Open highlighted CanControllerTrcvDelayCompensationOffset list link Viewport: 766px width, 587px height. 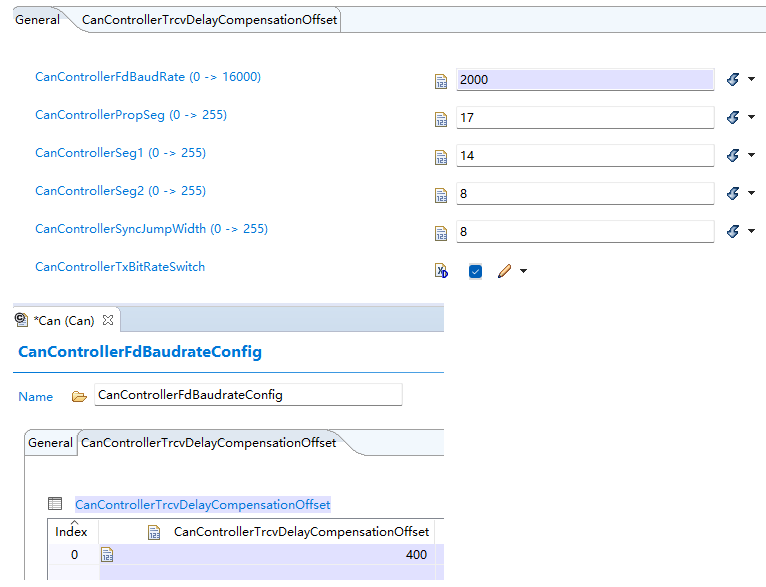click(203, 504)
